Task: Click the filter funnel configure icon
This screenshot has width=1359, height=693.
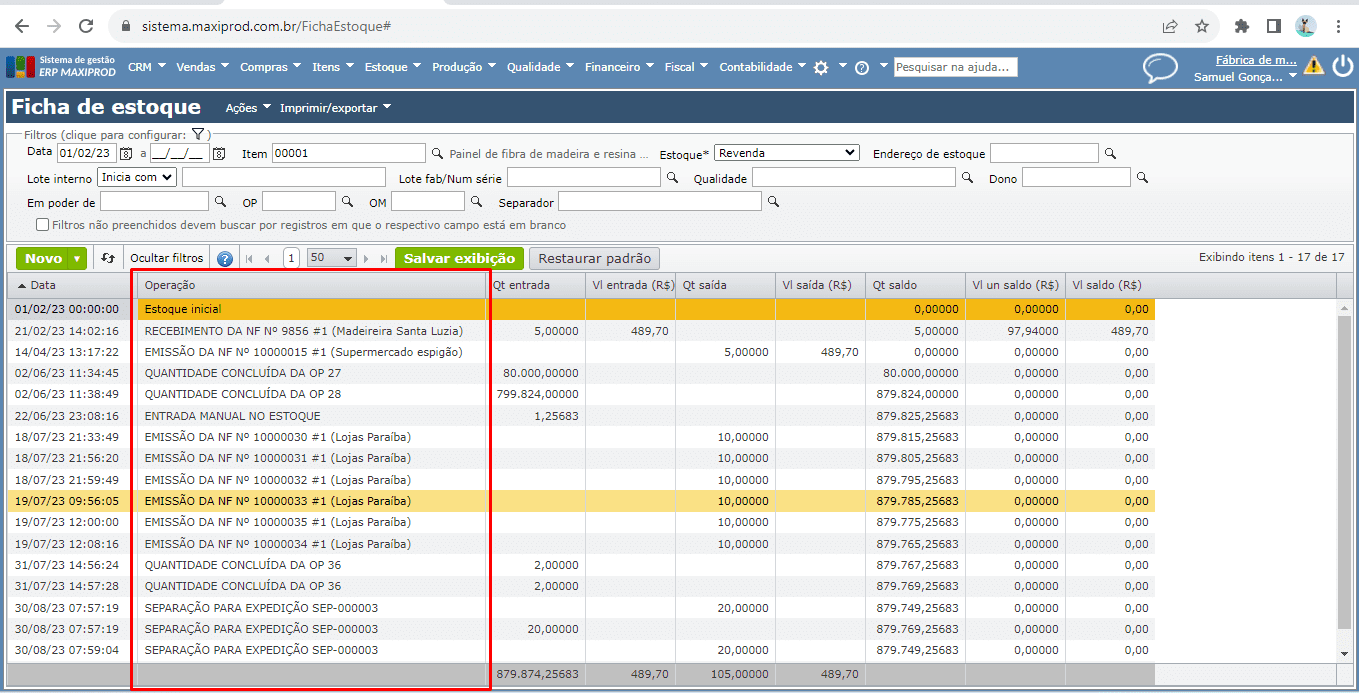Action: point(198,134)
